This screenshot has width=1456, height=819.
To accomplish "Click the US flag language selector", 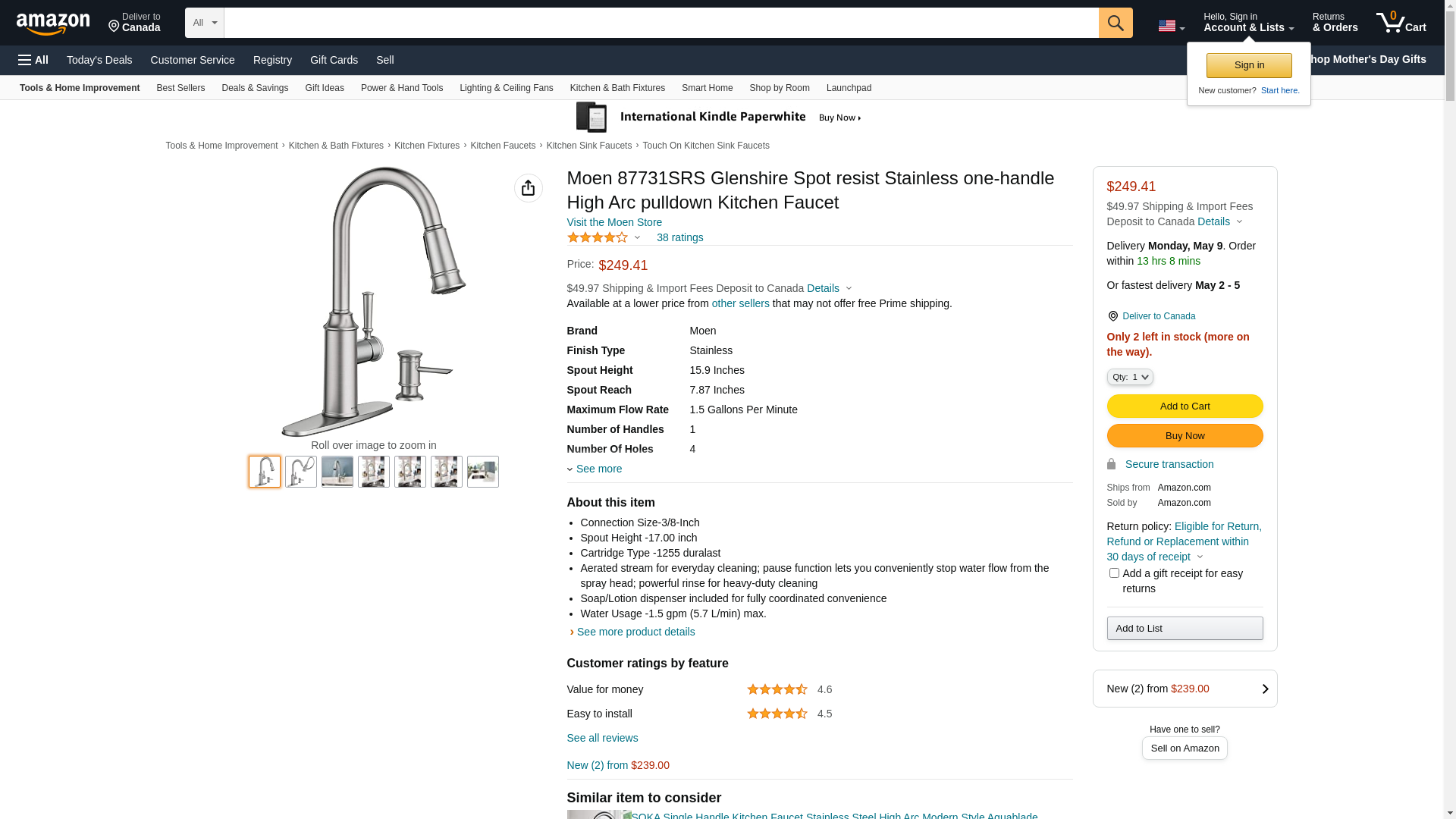I will pos(1171,26).
